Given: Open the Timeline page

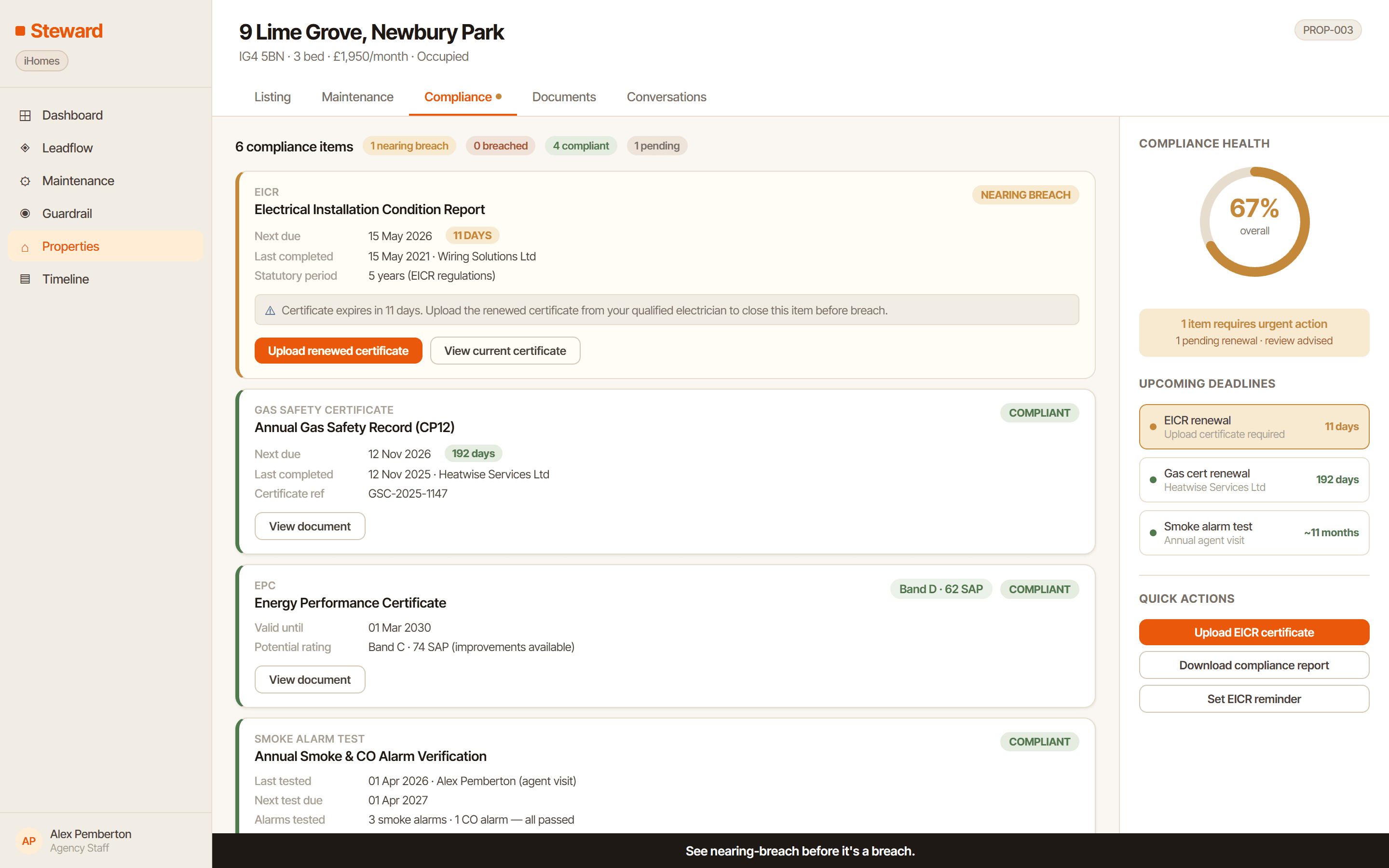Looking at the screenshot, I should tap(106, 279).
